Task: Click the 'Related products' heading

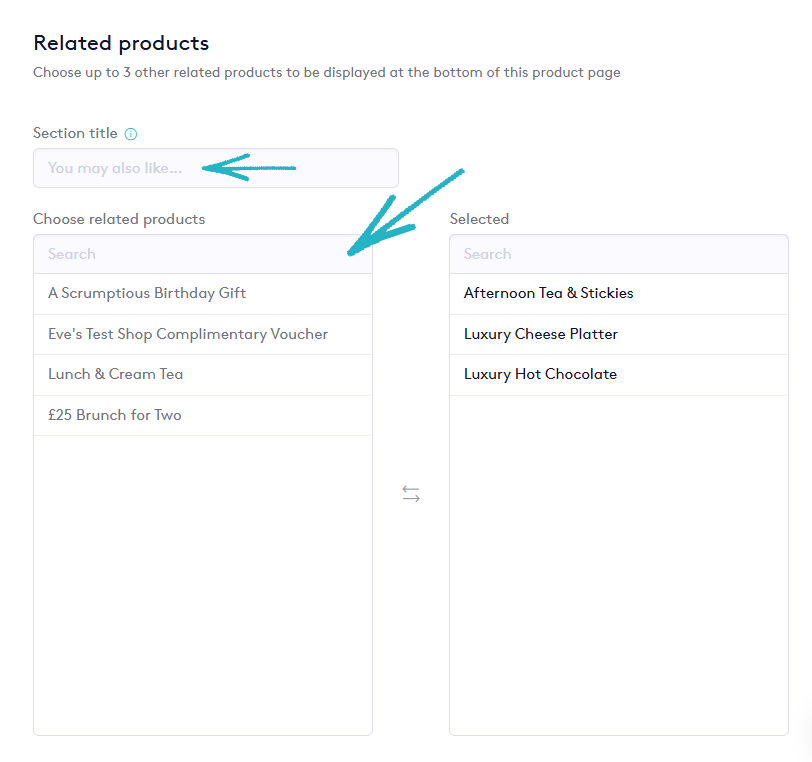Action: click(121, 43)
